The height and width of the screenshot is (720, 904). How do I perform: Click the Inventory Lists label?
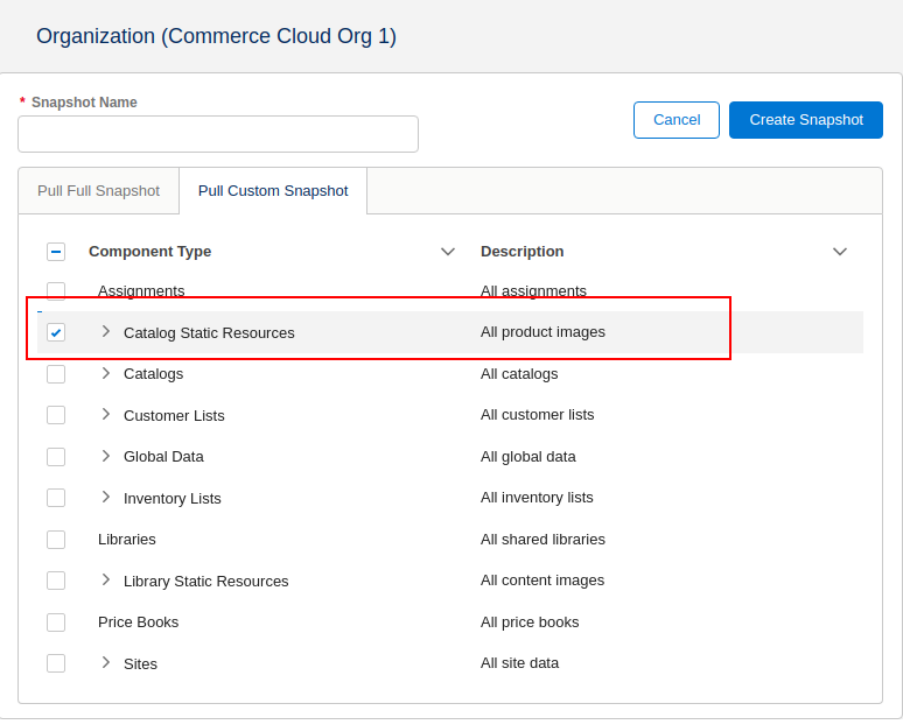(x=172, y=499)
